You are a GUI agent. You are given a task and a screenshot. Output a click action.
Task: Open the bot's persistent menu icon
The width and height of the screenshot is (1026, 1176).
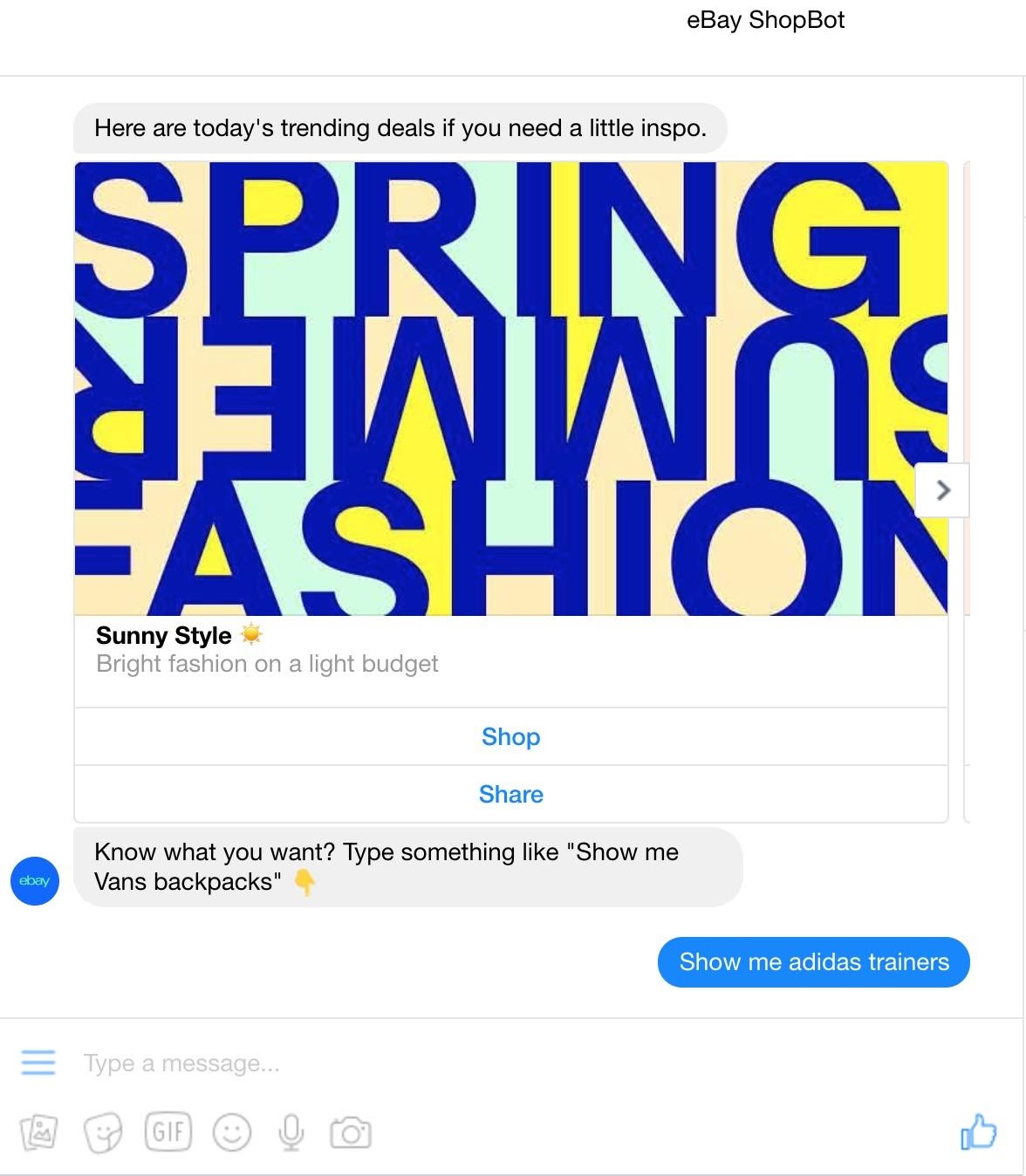(x=38, y=1063)
